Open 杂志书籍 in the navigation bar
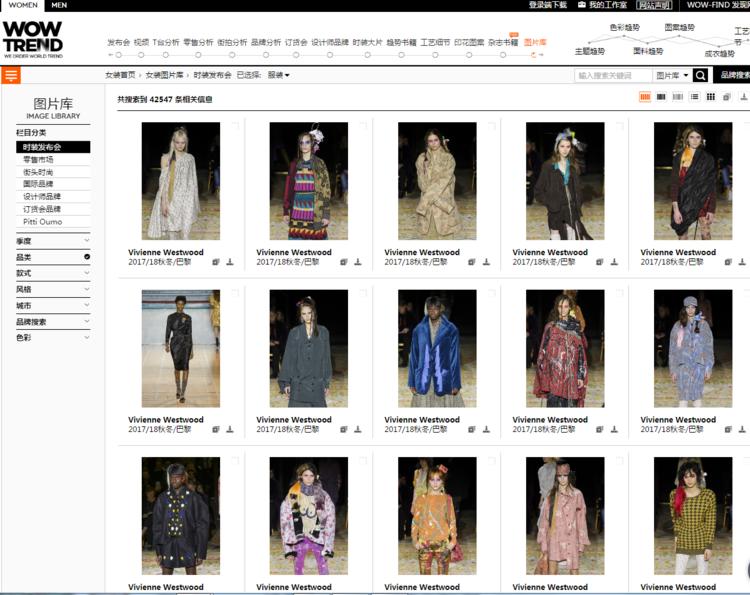The width and height of the screenshot is (750, 595). tap(503, 42)
